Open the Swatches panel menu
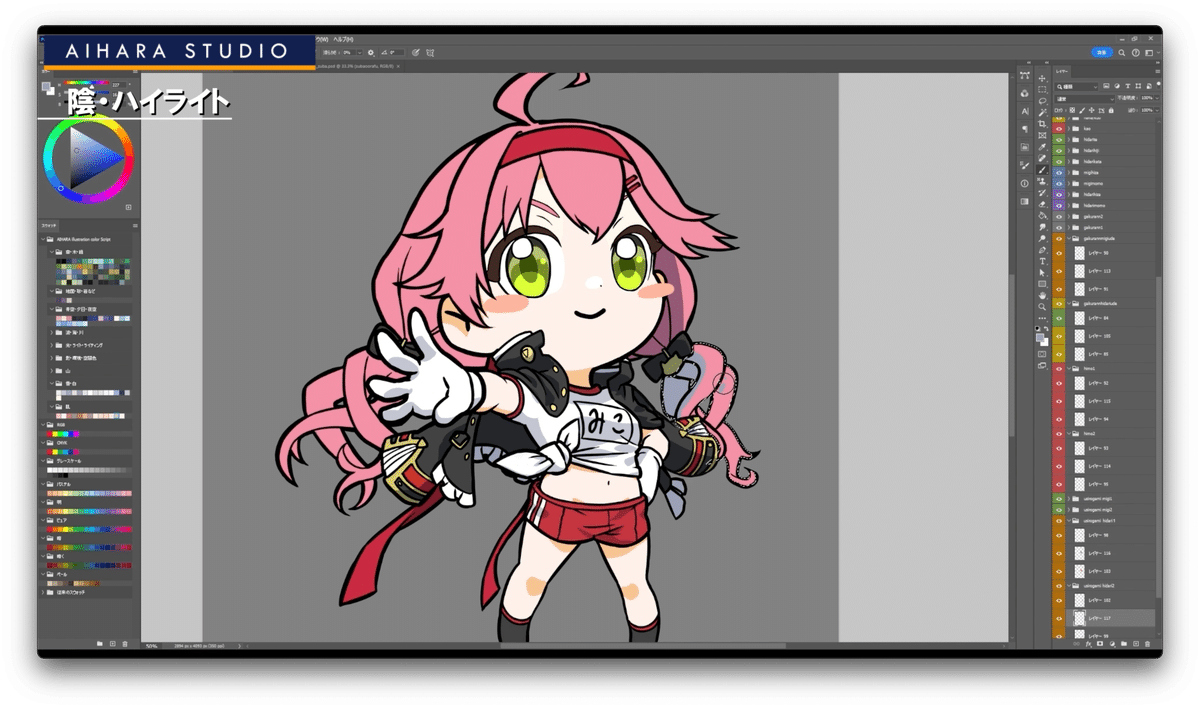Viewport: 1200px width, 708px height. tap(135, 226)
